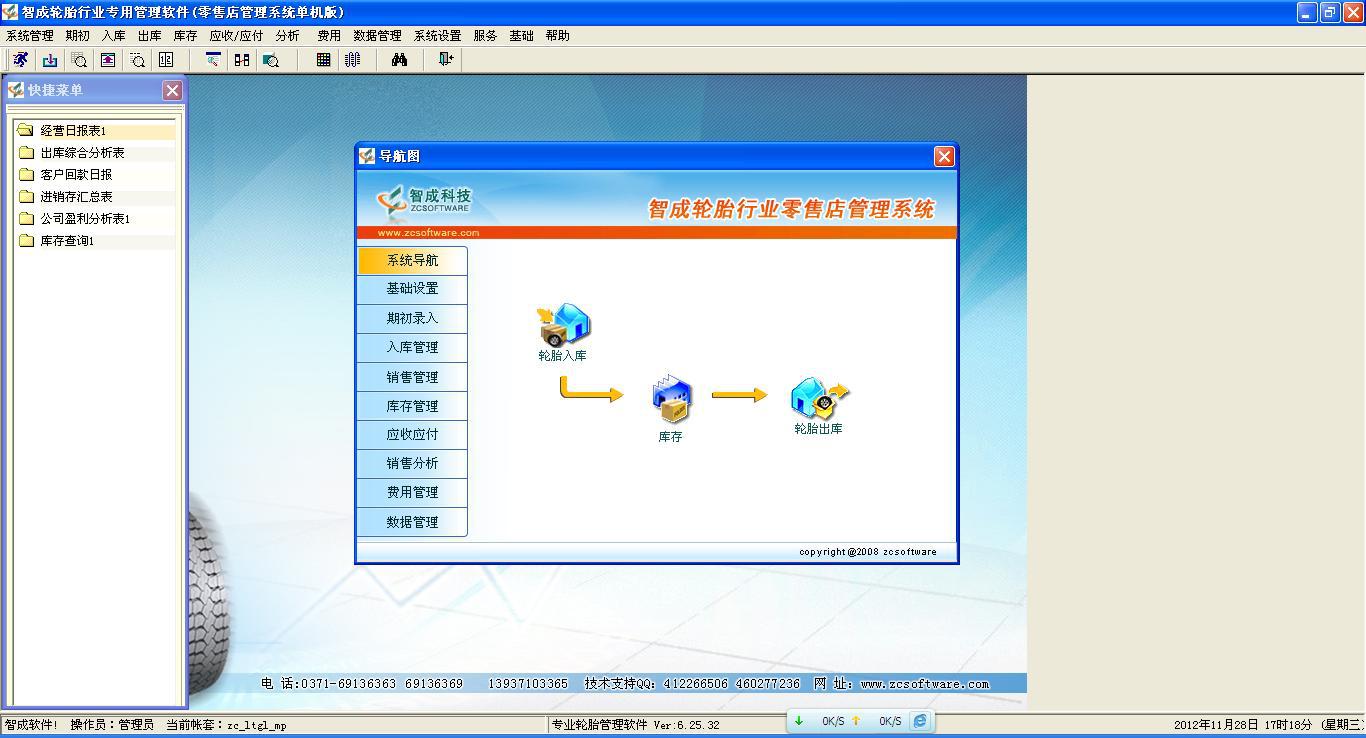Click the colored grid toolbar icon
This screenshot has height=738, width=1366.
(x=323, y=60)
